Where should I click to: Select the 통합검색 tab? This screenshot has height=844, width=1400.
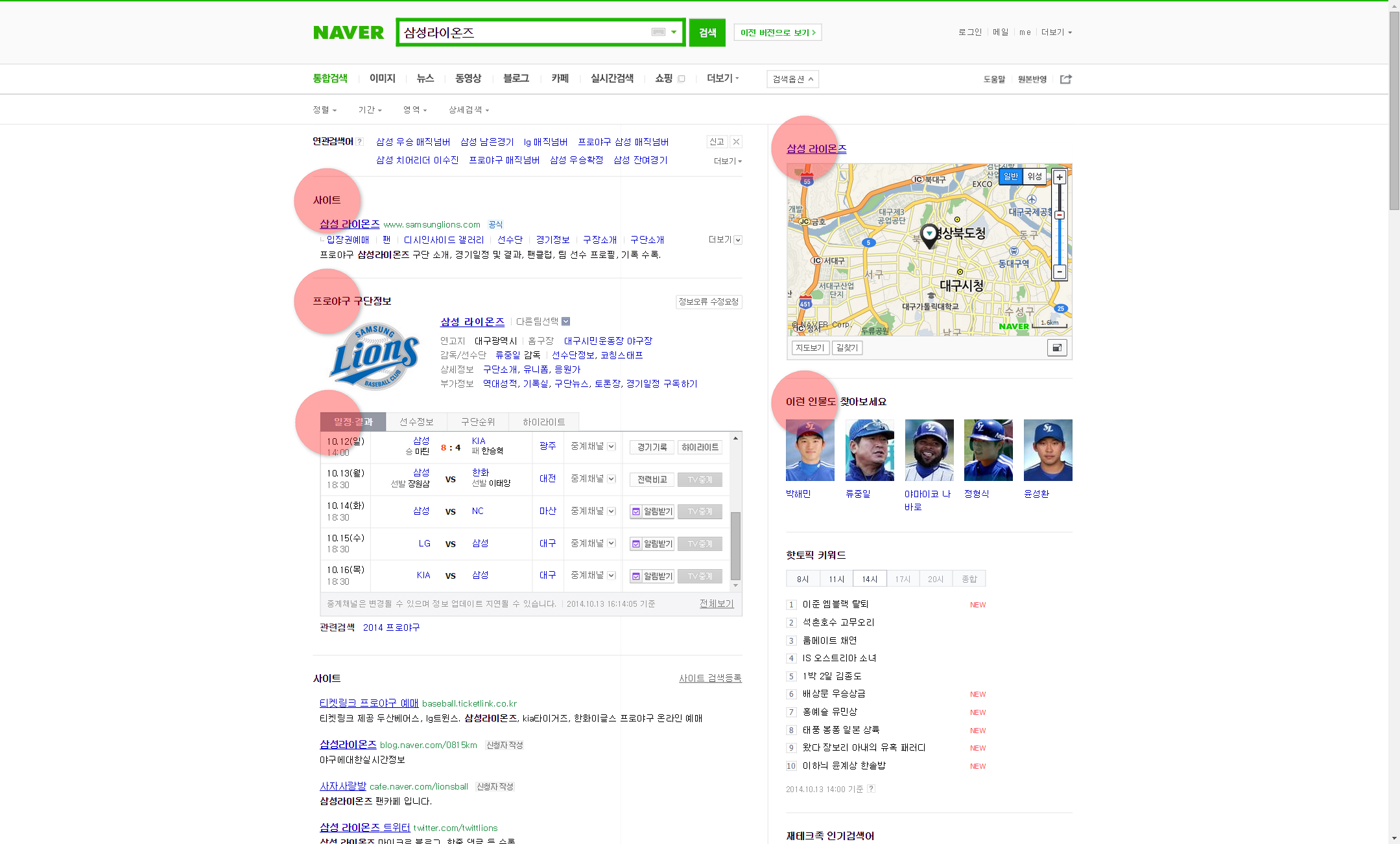330,78
